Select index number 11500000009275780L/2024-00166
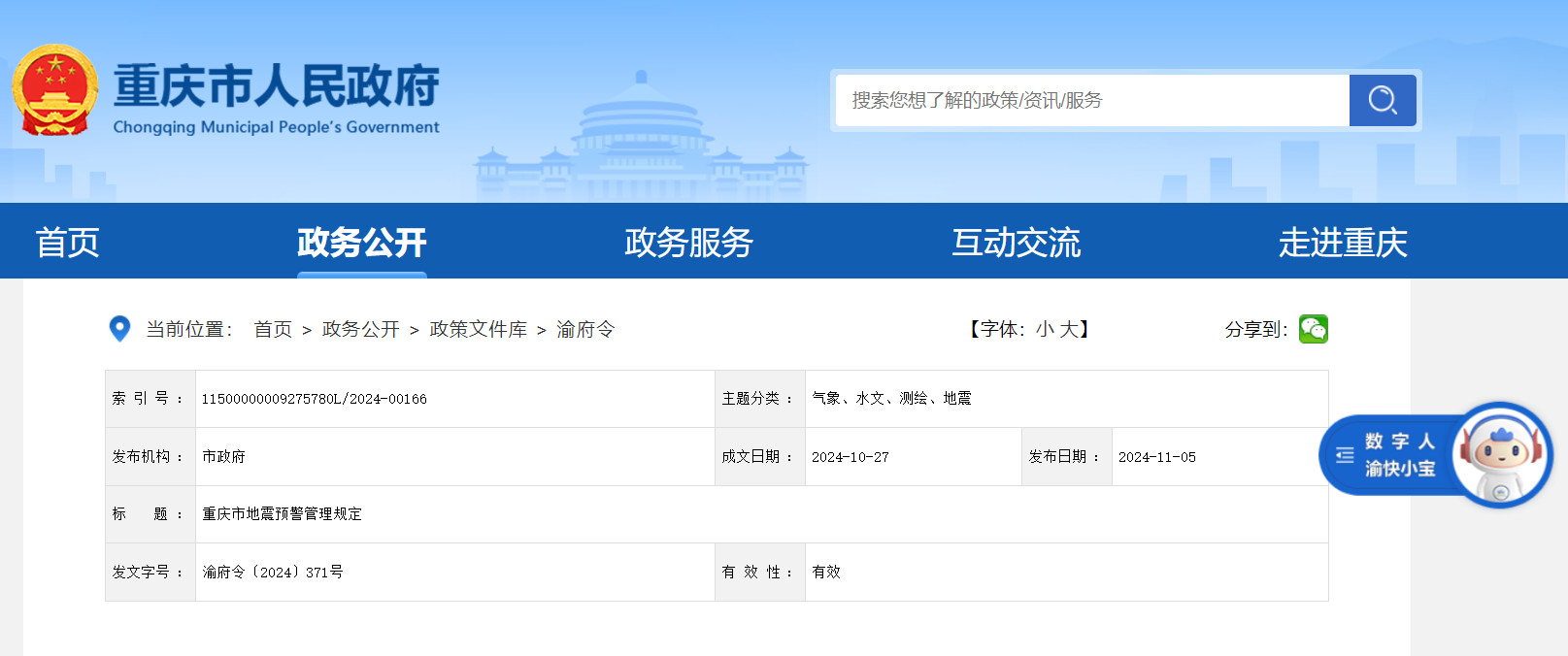The image size is (1568, 656). tap(314, 399)
